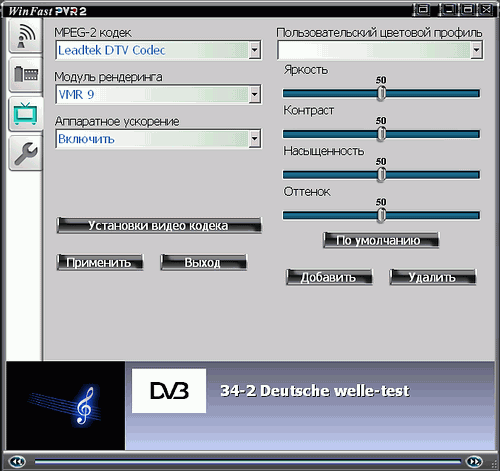This screenshot has height=471, width=500.
Task: Click the Включить field value
Action: click(x=86, y=139)
